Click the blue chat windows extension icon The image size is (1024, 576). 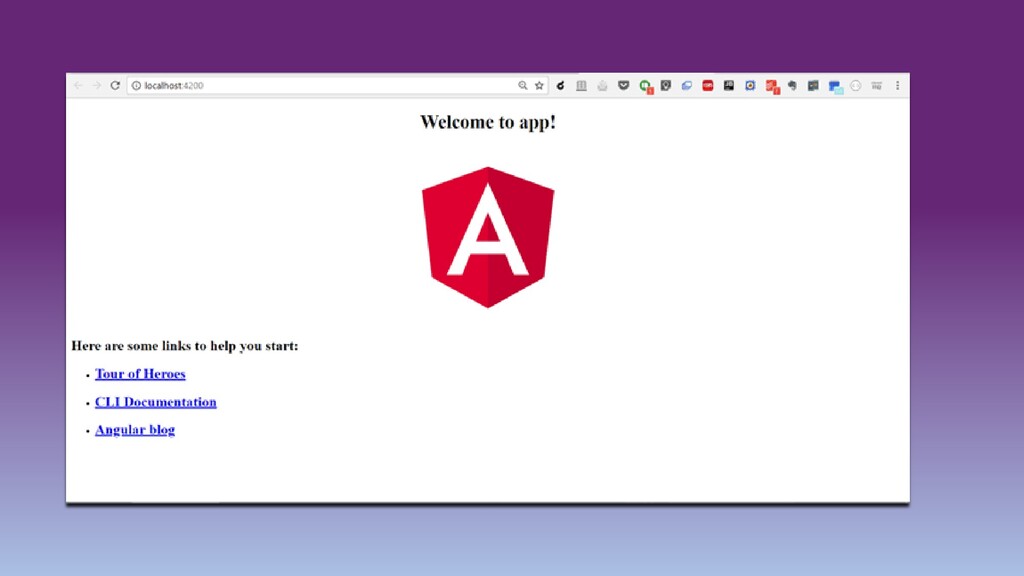pos(835,86)
